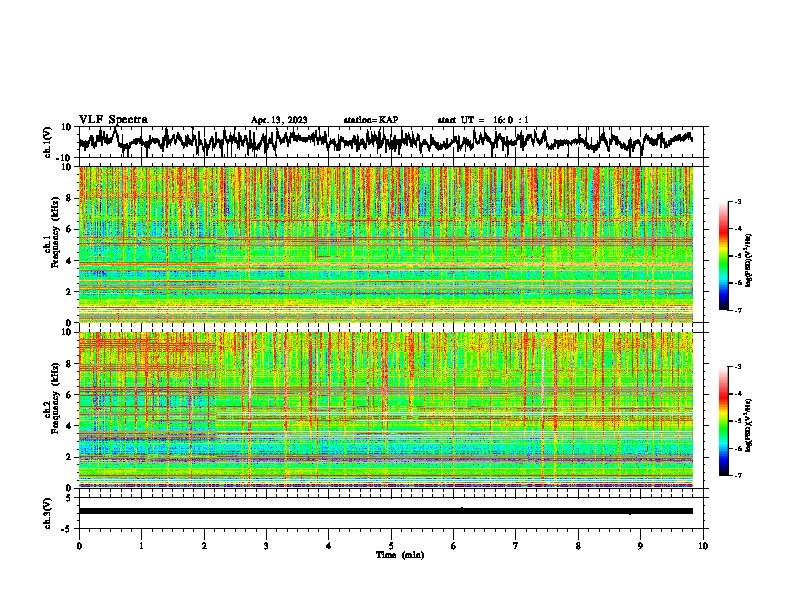Select the "start UT = 16: 0 : 1" text
Viewport: 792px width, 612px height.
(x=483, y=120)
